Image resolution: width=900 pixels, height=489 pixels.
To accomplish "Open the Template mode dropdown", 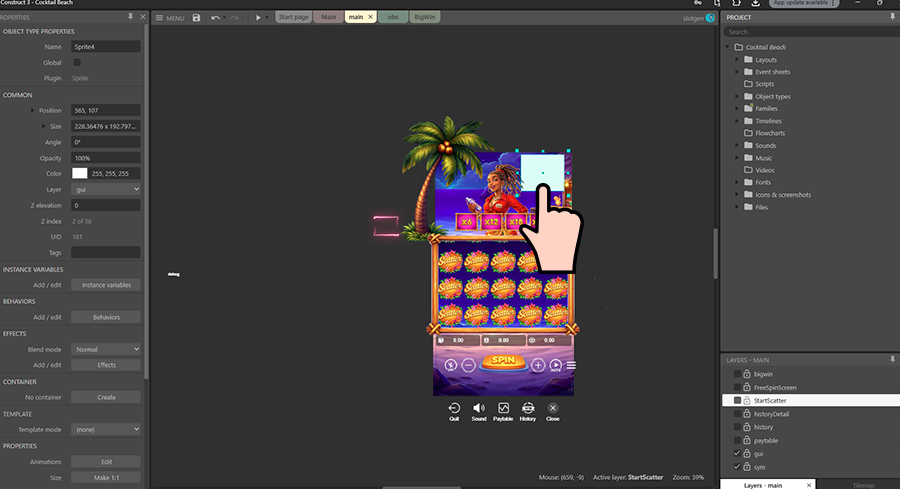I will [106, 429].
